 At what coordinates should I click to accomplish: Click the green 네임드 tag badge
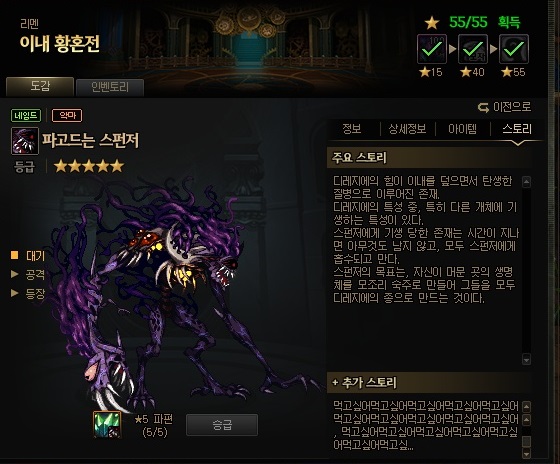coord(26,115)
